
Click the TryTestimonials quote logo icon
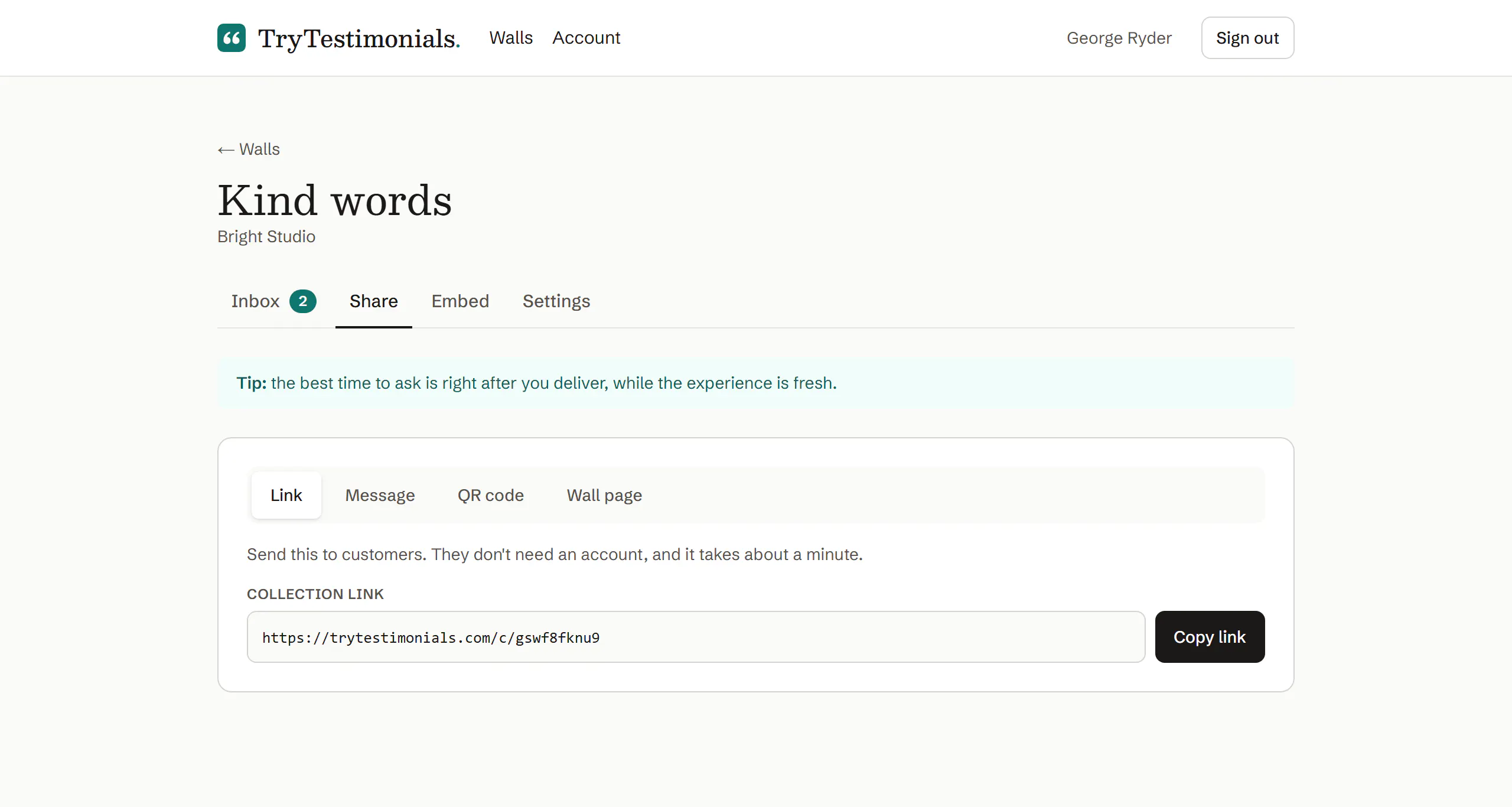pos(232,38)
